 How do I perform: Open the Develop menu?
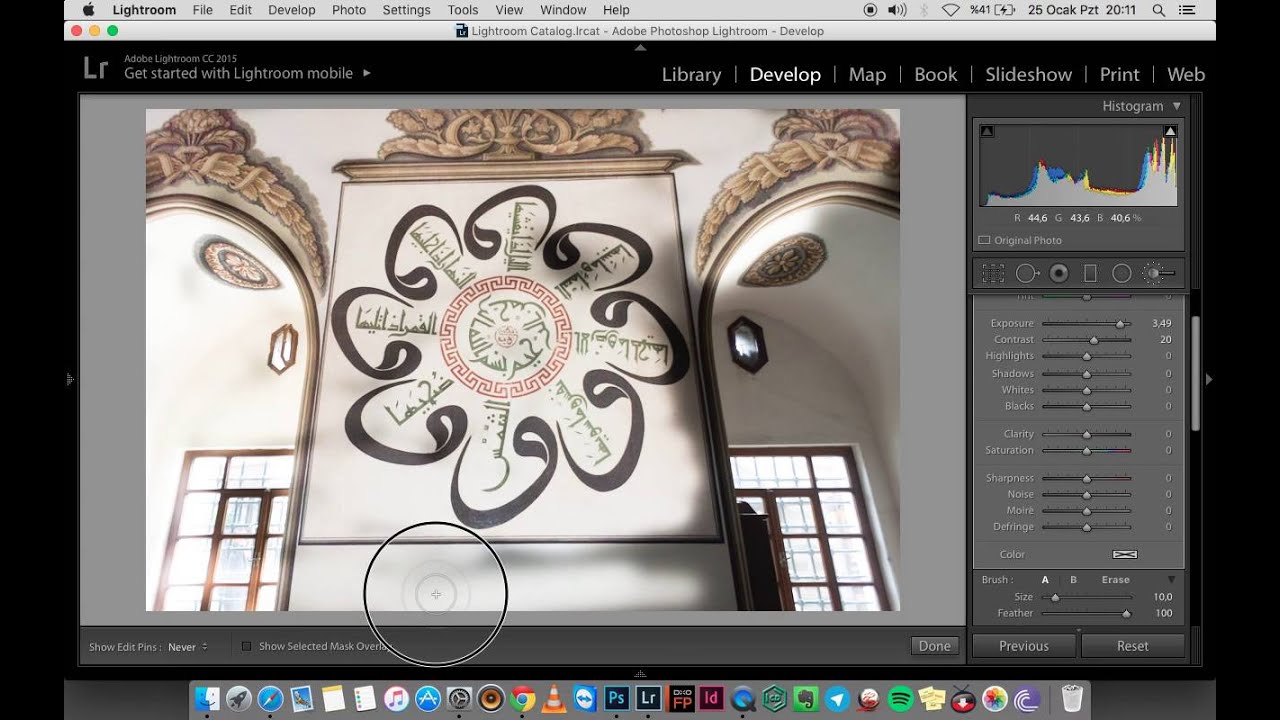[x=292, y=10]
